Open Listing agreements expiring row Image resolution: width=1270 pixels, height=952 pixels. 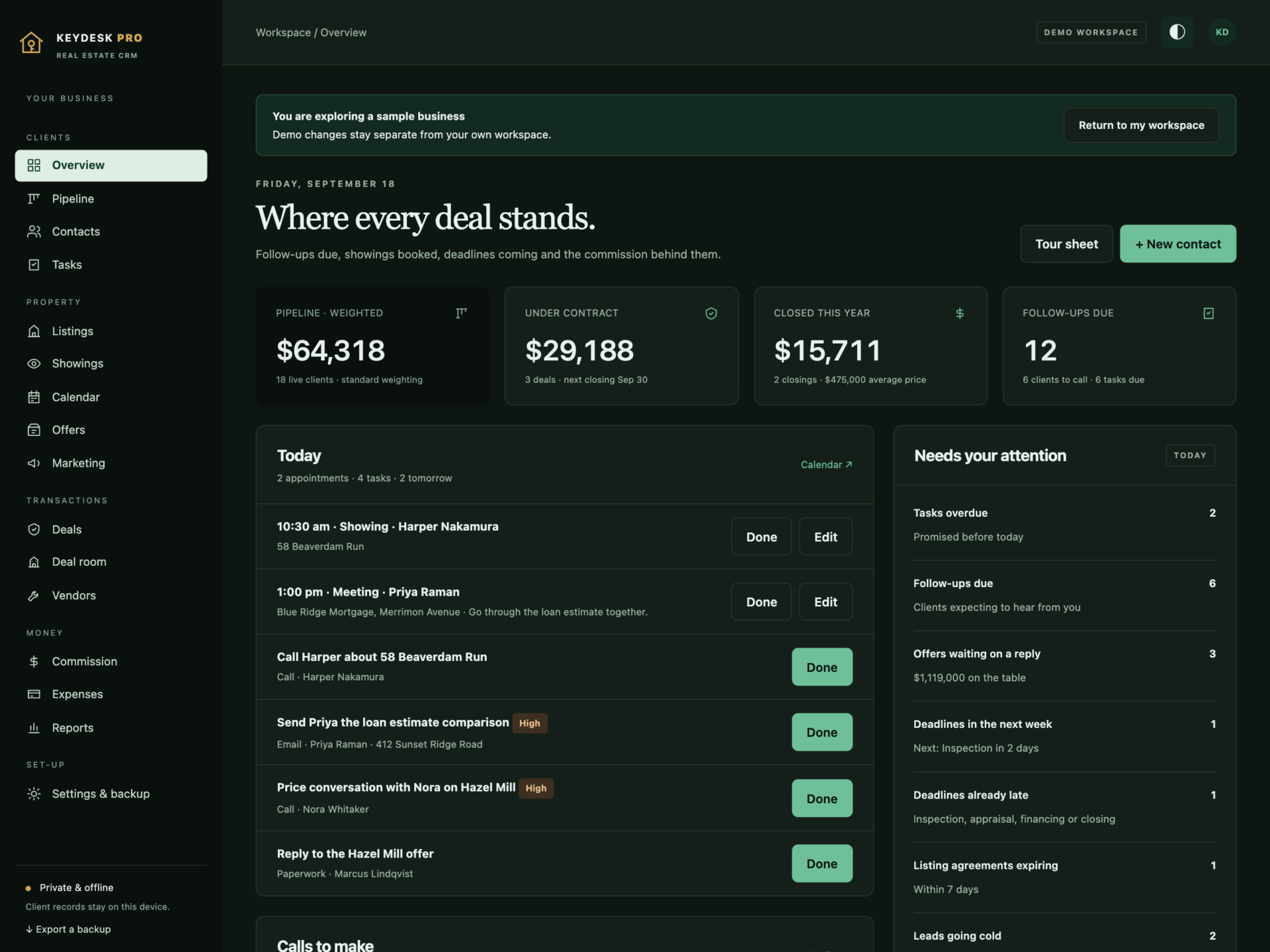click(1064, 877)
